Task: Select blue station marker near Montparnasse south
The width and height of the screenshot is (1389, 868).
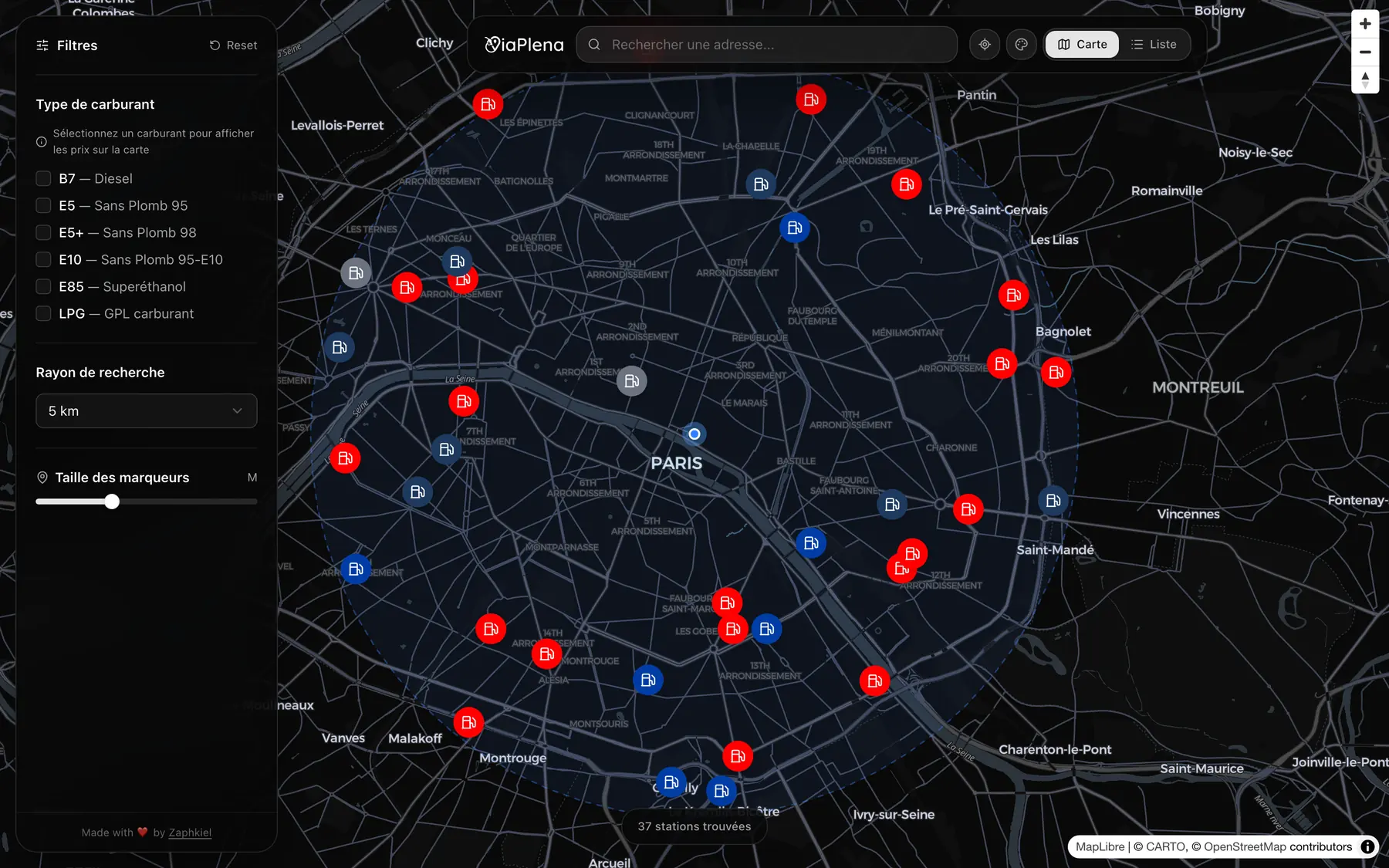Action: 648,681
